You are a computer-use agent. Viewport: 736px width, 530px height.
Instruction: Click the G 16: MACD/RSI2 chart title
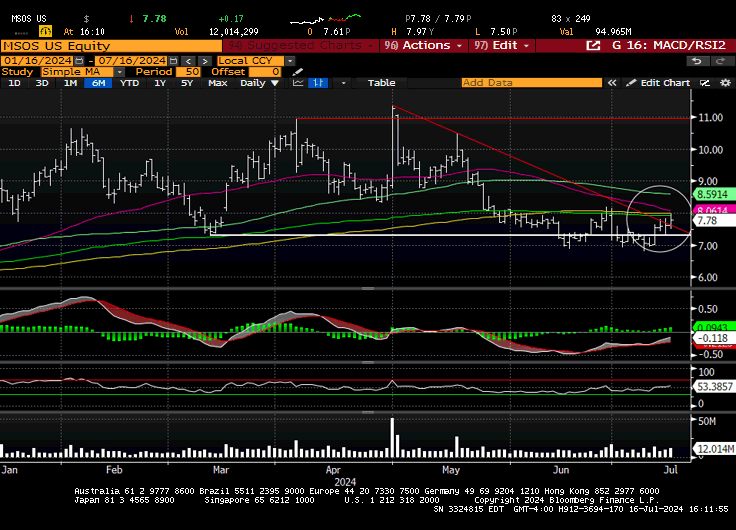click(668, 46)
